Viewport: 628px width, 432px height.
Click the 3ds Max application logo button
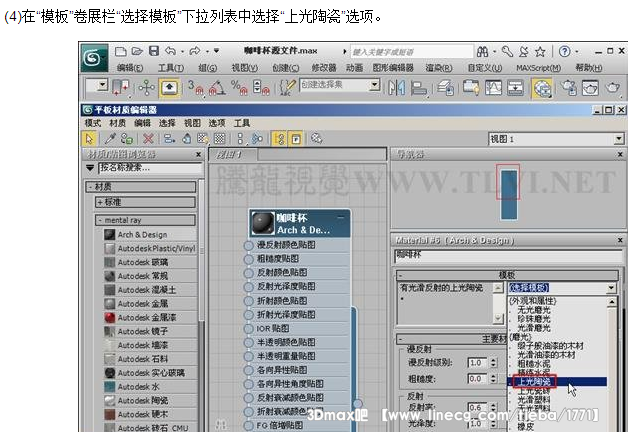coord(94,58)
